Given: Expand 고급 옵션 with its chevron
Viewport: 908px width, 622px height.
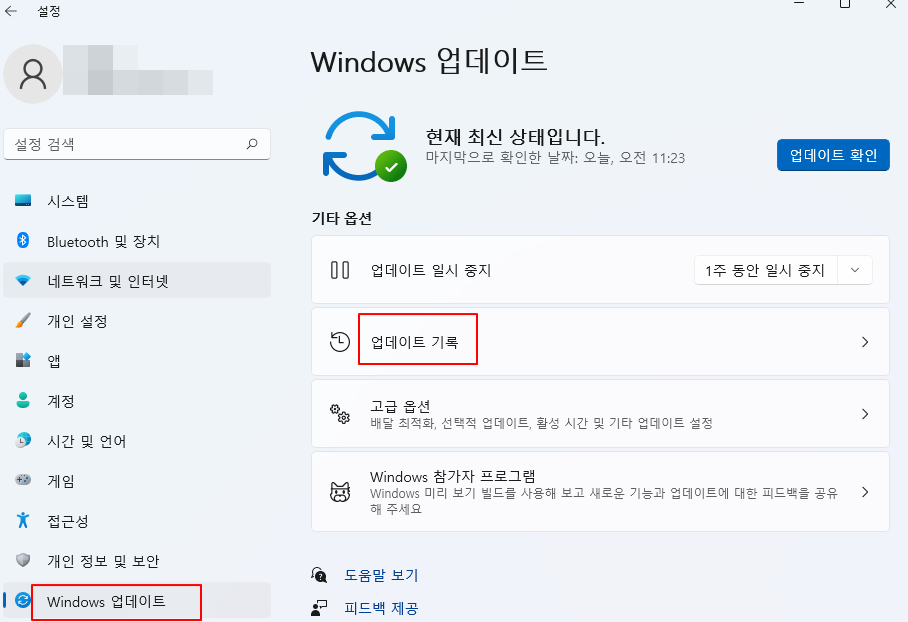Looking at the screenshot, I should (x=865, y=414).
